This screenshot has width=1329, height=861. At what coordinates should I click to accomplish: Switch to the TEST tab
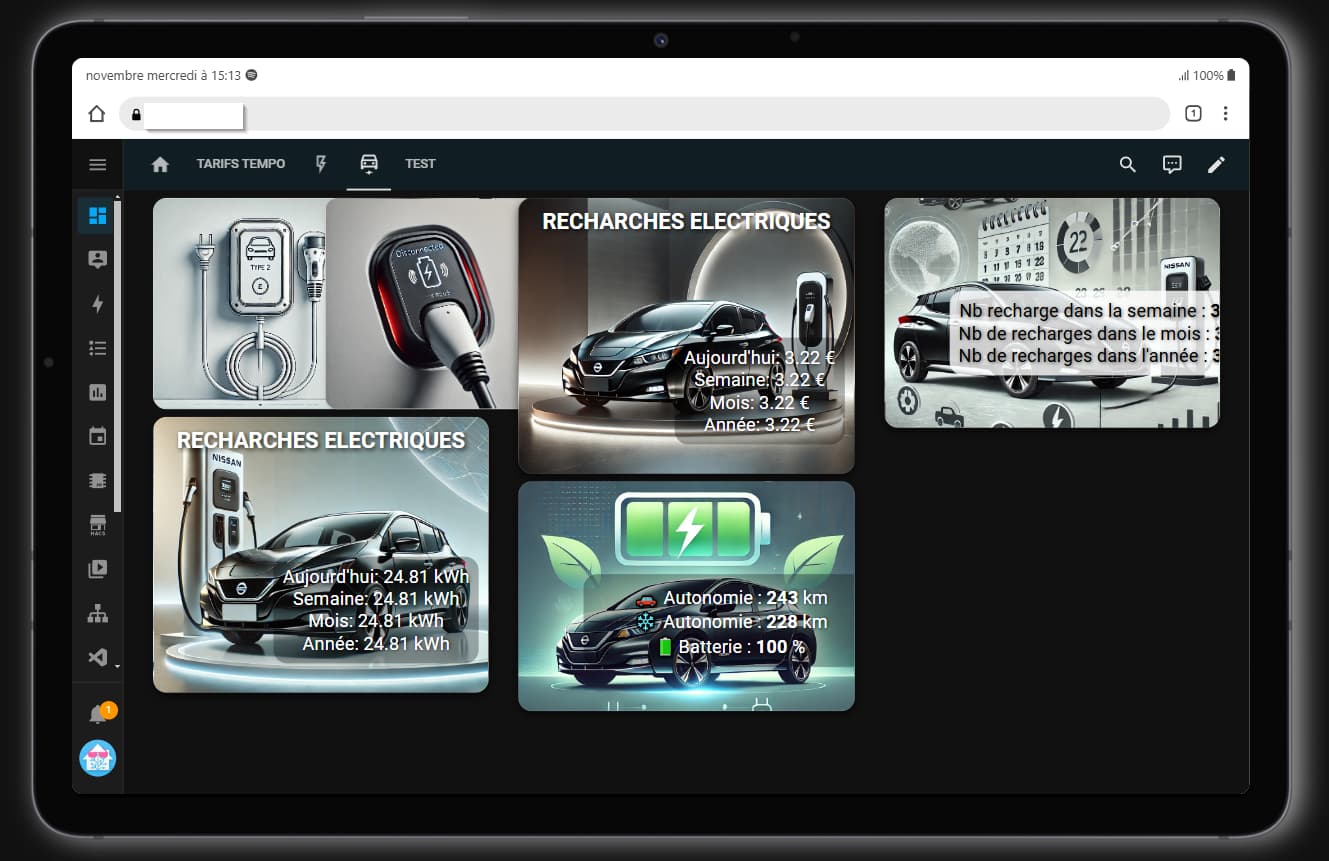click(420, 164)
